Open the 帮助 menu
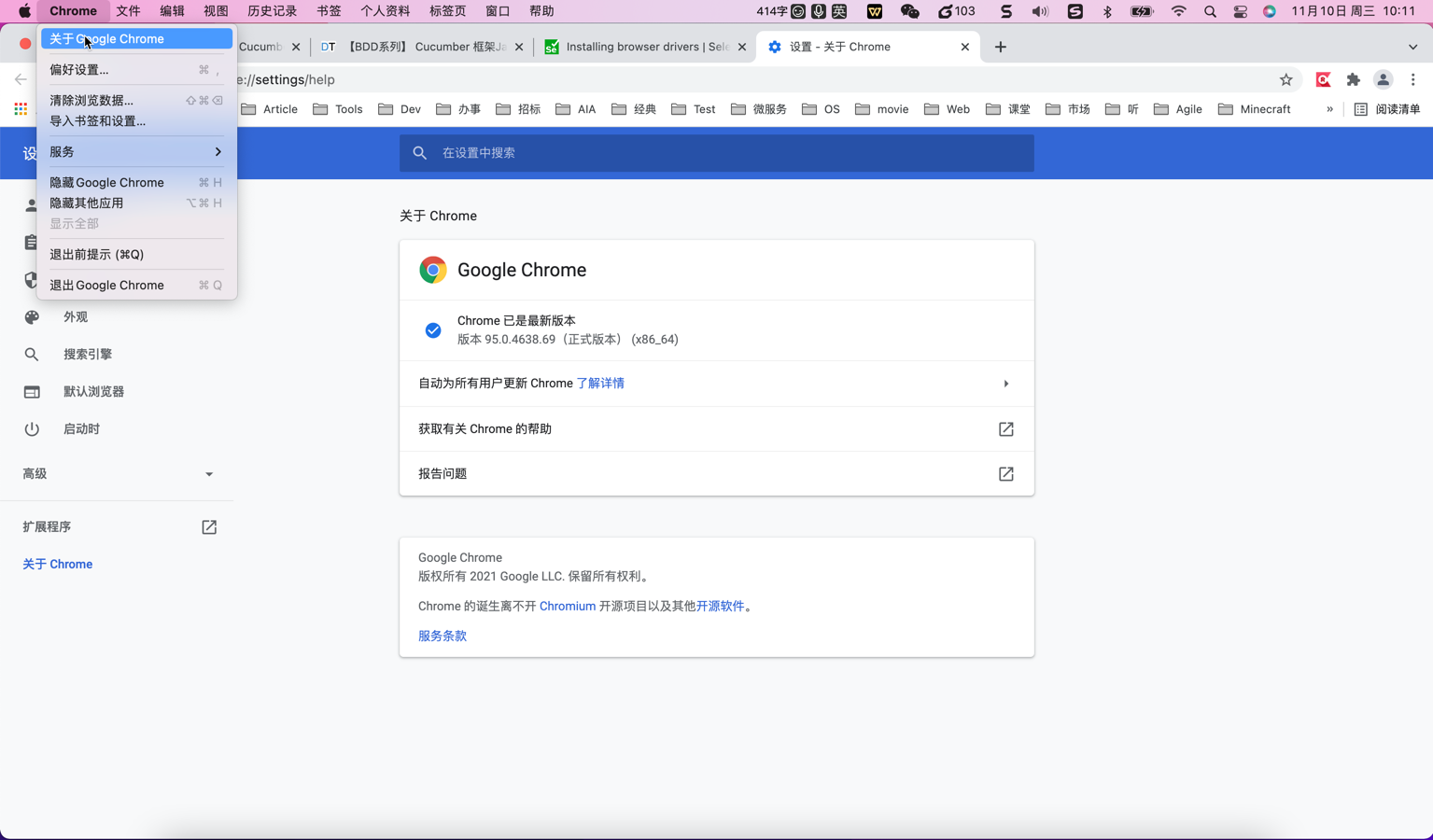This screenshot has width=1433, height=840. [x=541, y=11]
